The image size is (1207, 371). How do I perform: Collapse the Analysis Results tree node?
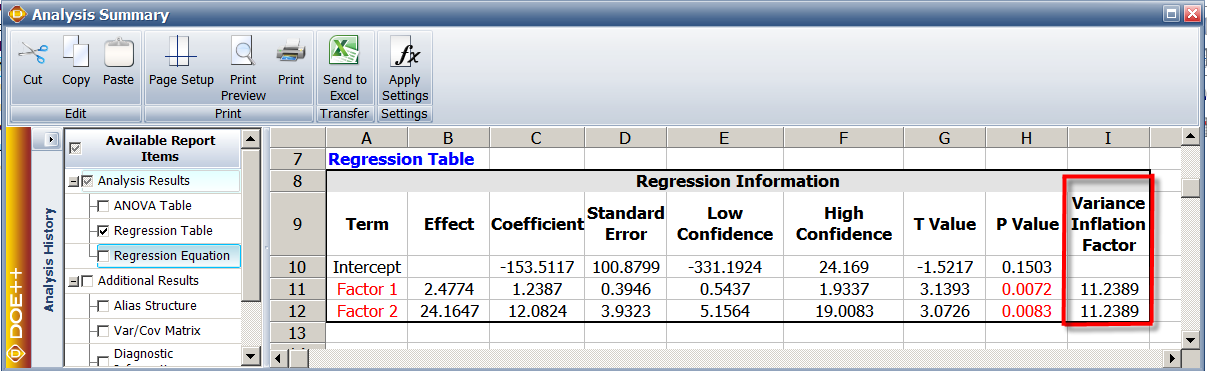click(x=73, y=181)
